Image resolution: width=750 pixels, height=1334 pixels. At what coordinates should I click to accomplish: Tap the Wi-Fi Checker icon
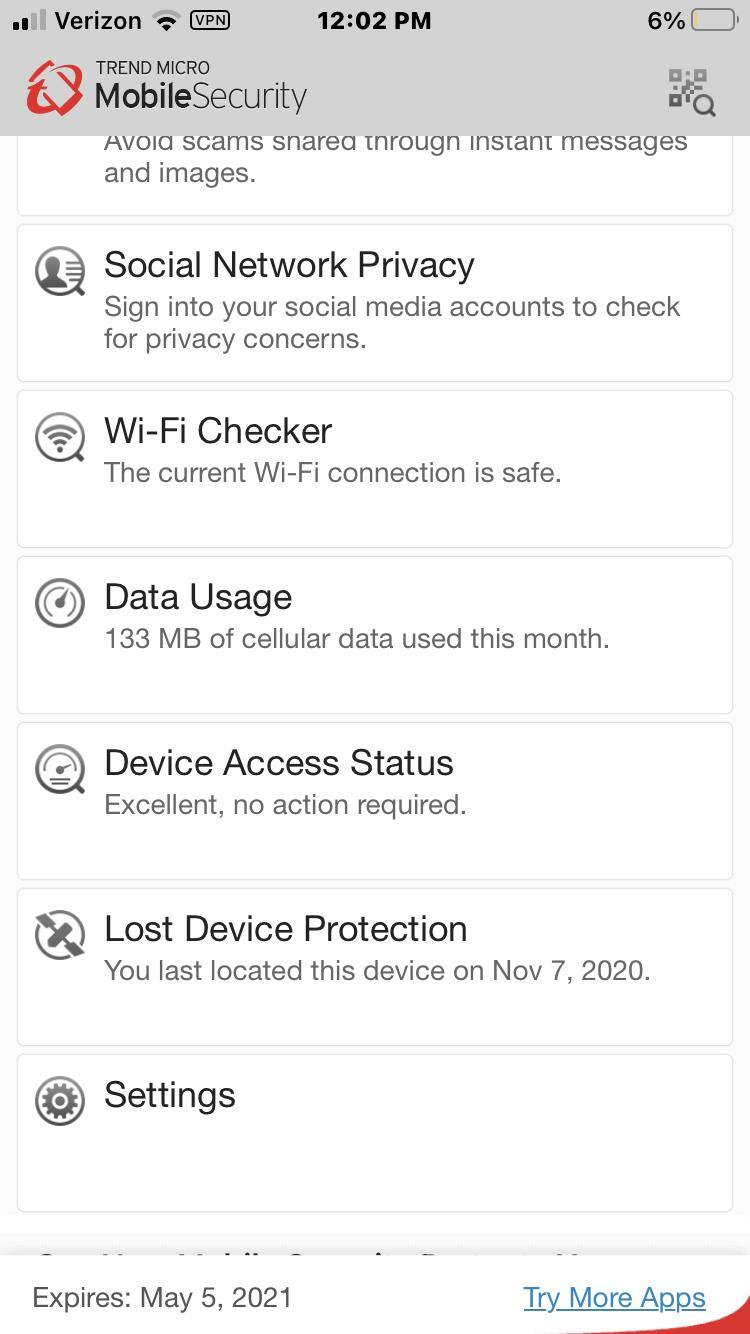[x=60, y=438]
